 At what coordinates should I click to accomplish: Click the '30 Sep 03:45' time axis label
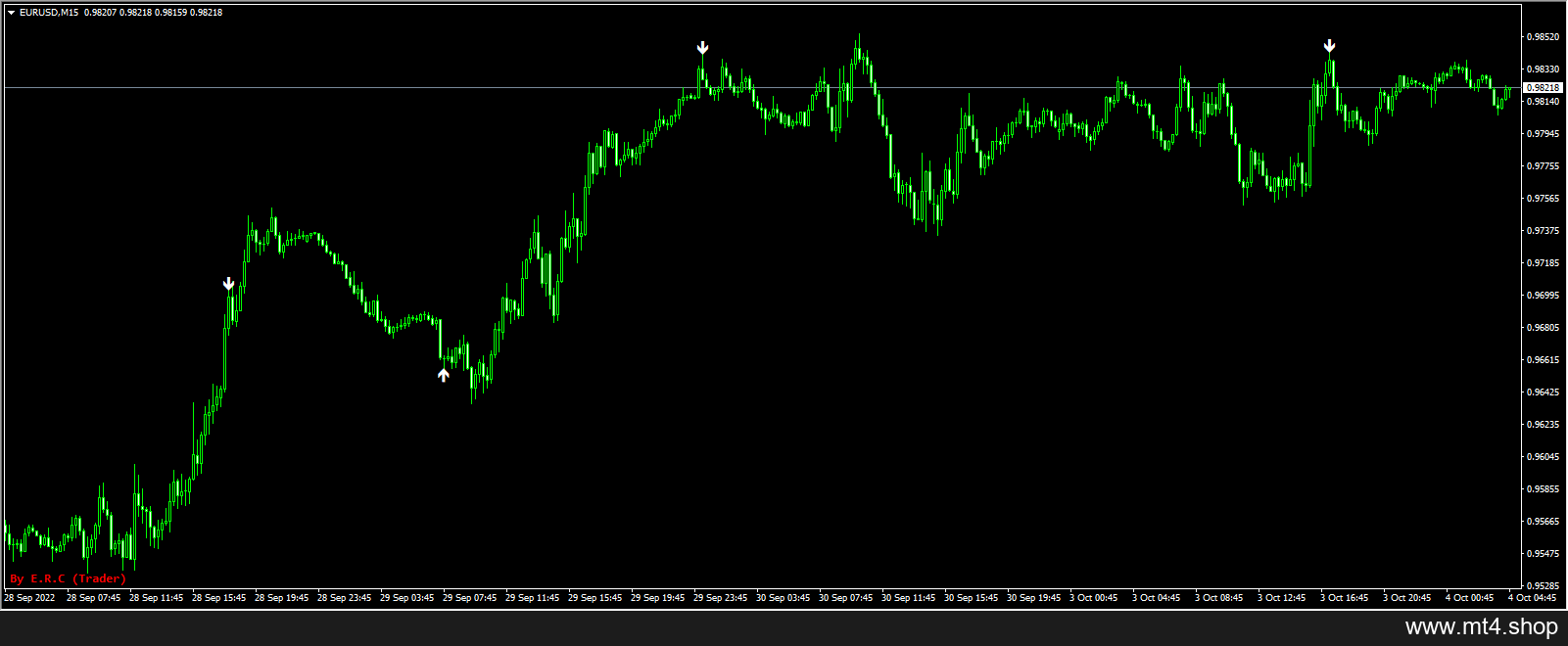(783, 598)
